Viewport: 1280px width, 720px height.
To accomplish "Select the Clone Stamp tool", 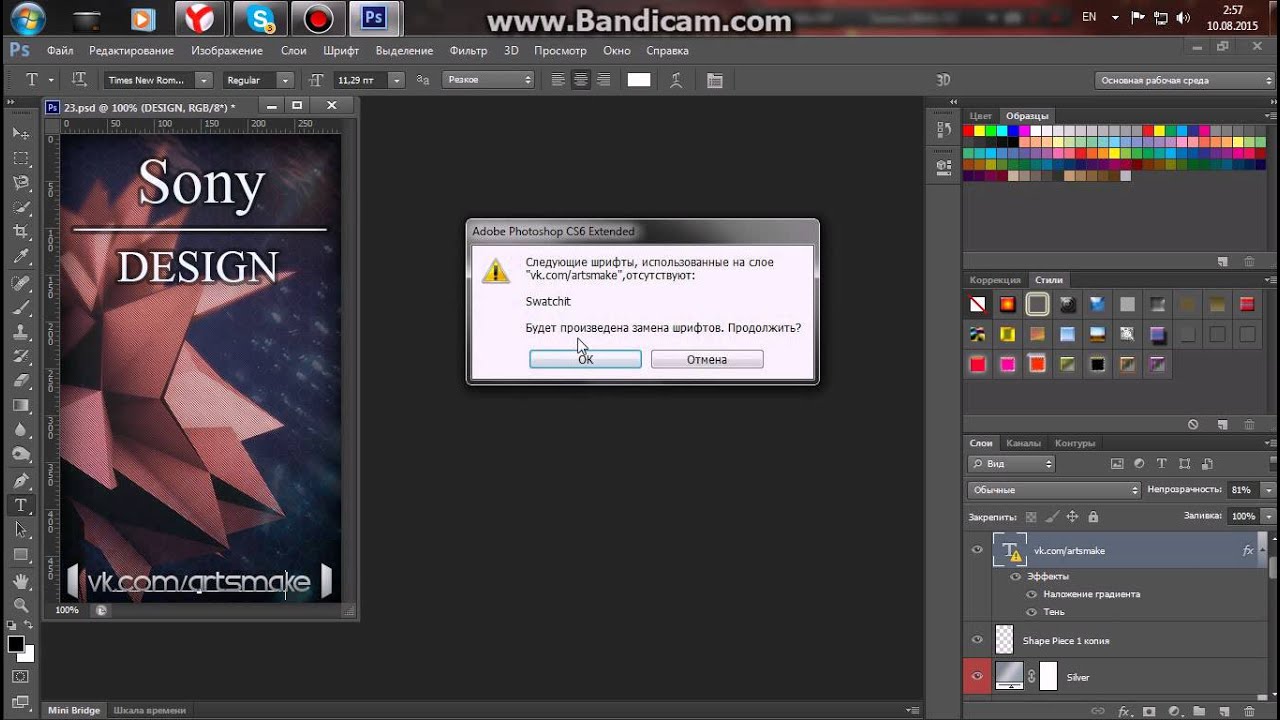I will pyautogui.click(x=21, y=332).
